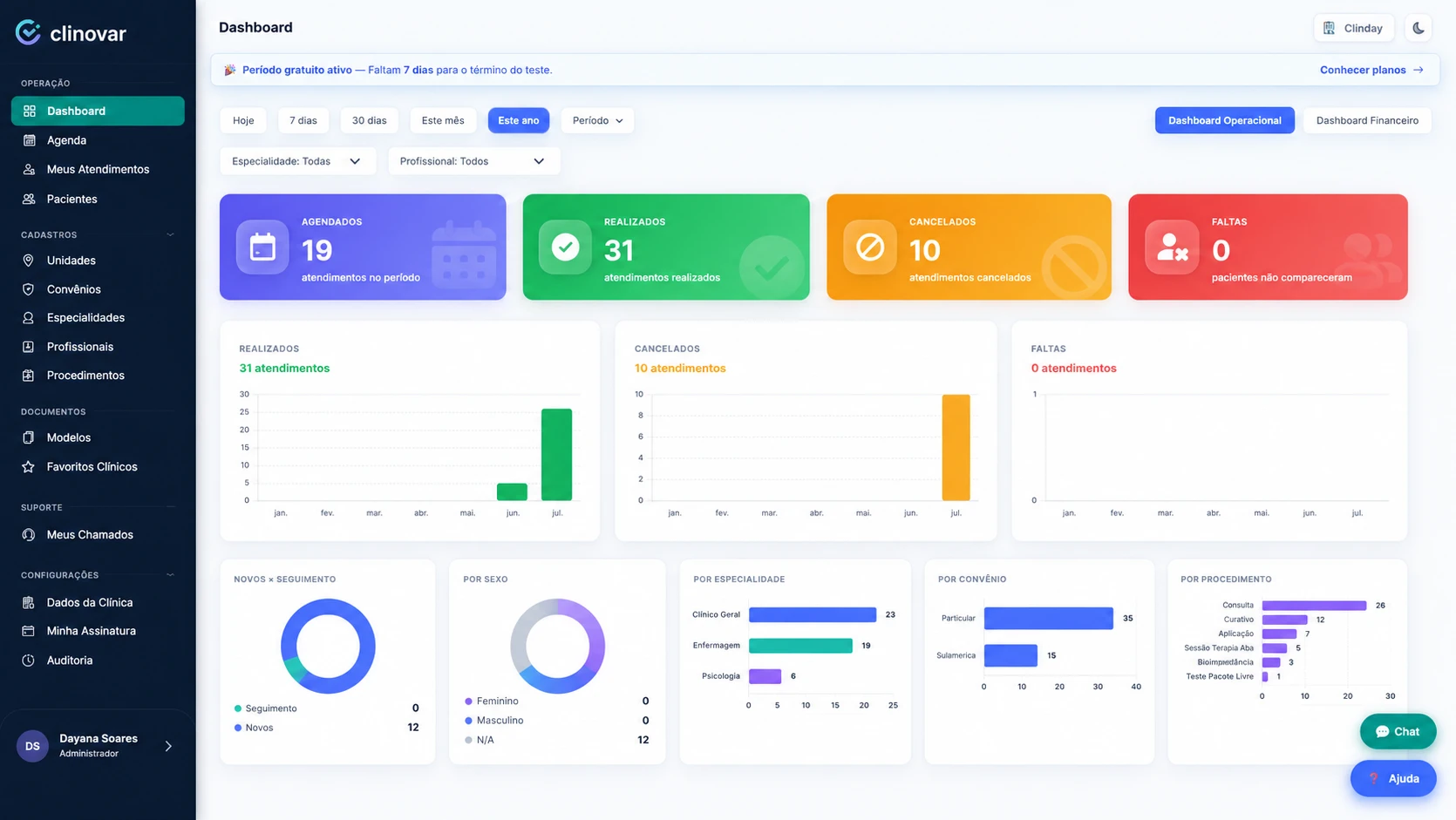This screenshot has width=1456, height=820.
Task: Click the Favoritos Clínicos star icon
Action: (28, 467)
